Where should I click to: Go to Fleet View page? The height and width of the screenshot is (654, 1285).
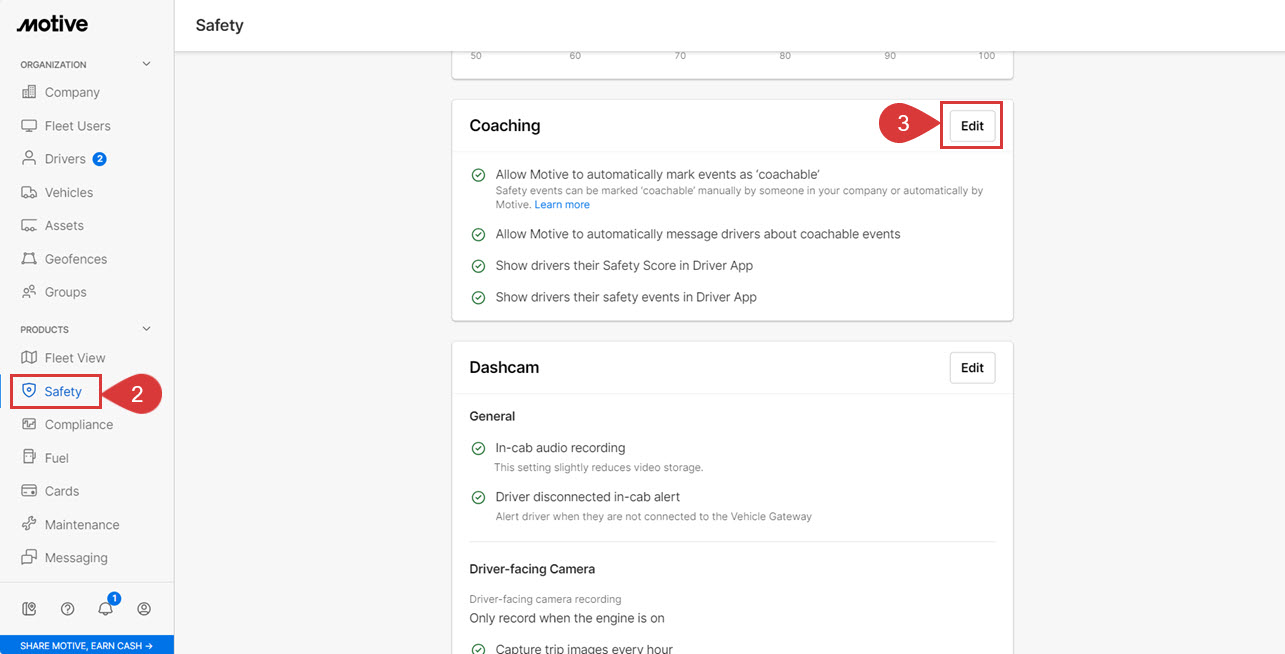click(74, 358)
